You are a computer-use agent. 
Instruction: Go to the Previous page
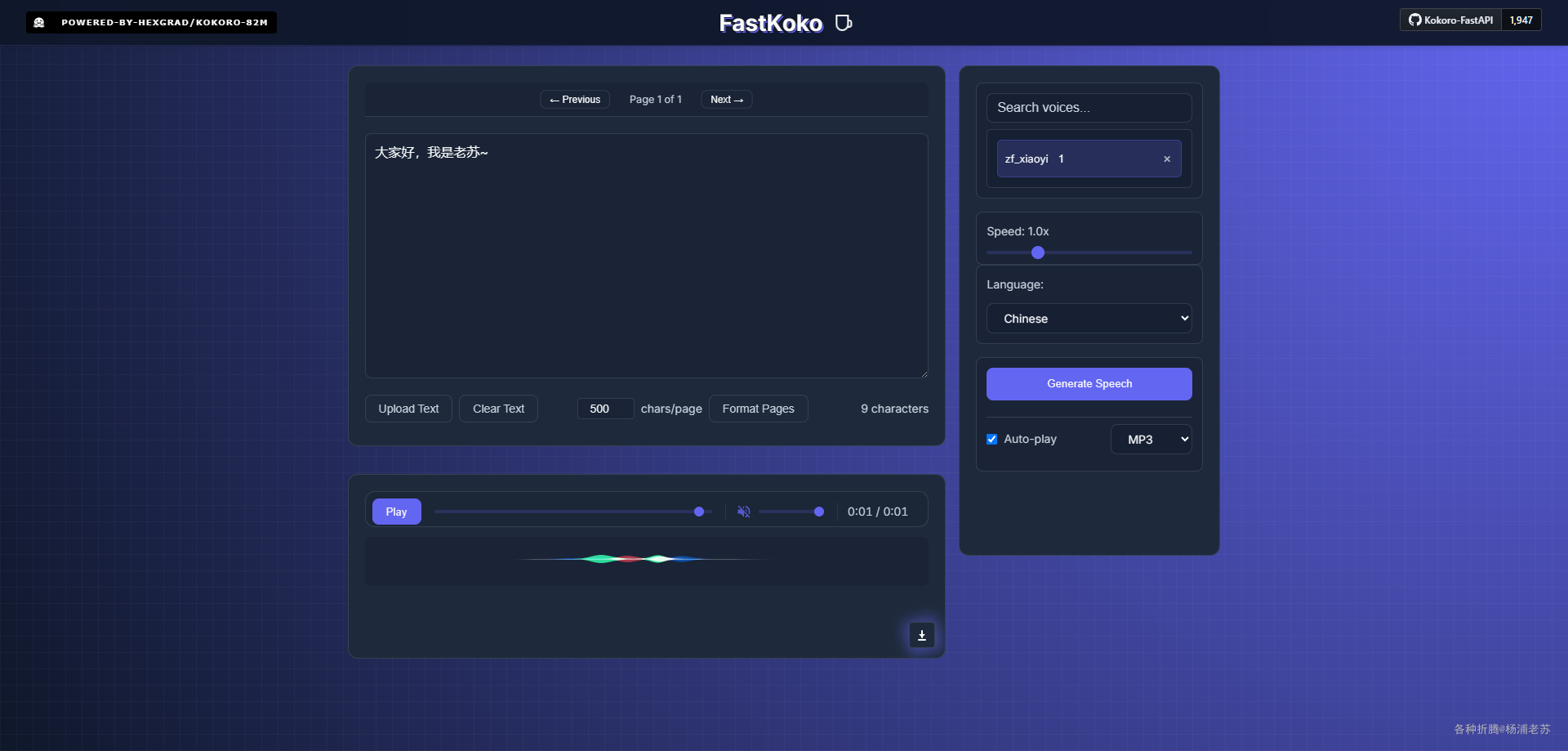pos(575,100)
